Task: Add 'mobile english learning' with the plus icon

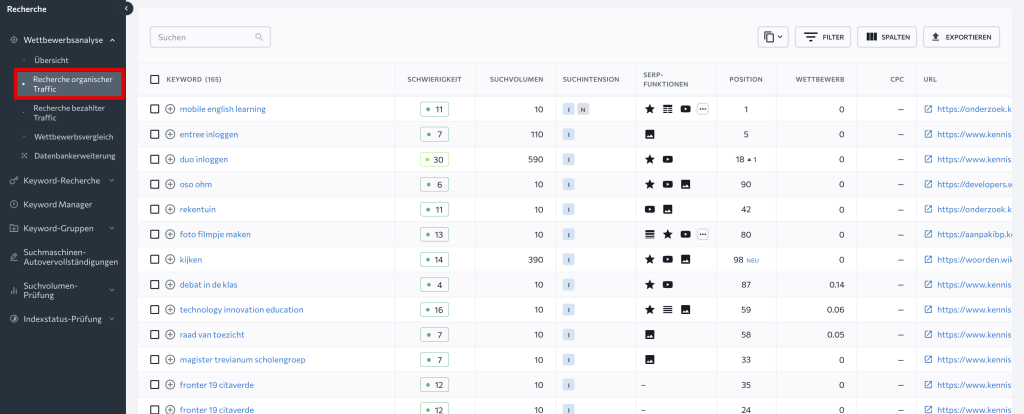Action: (x=170, y=109)
